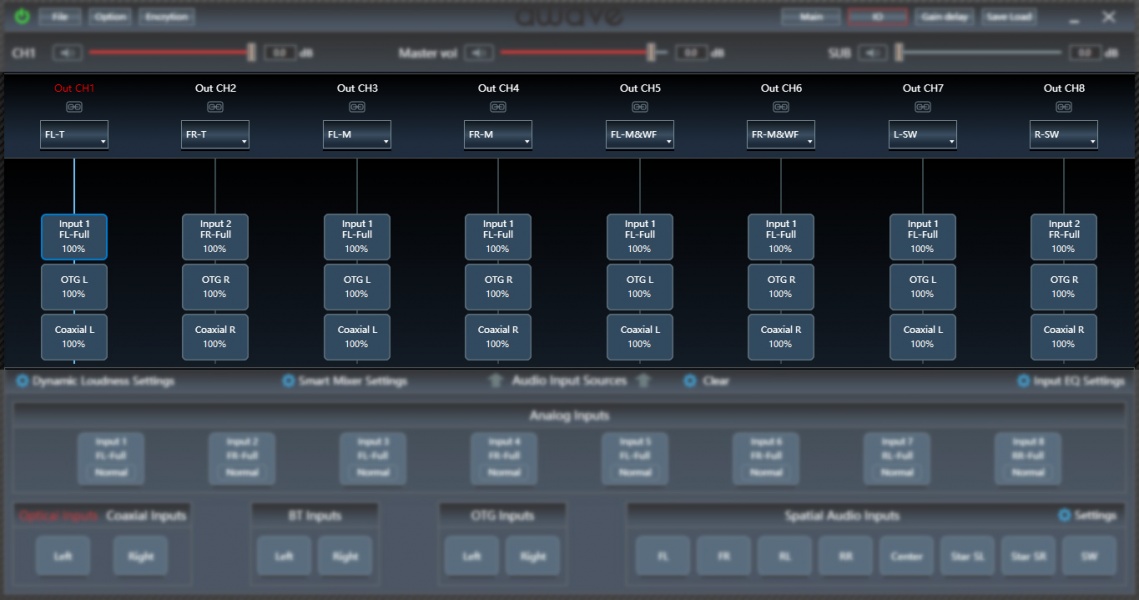Toggle OTG R source in Out CH4
The width and height of the screenshot is (1139, 600).
point(498,287)
